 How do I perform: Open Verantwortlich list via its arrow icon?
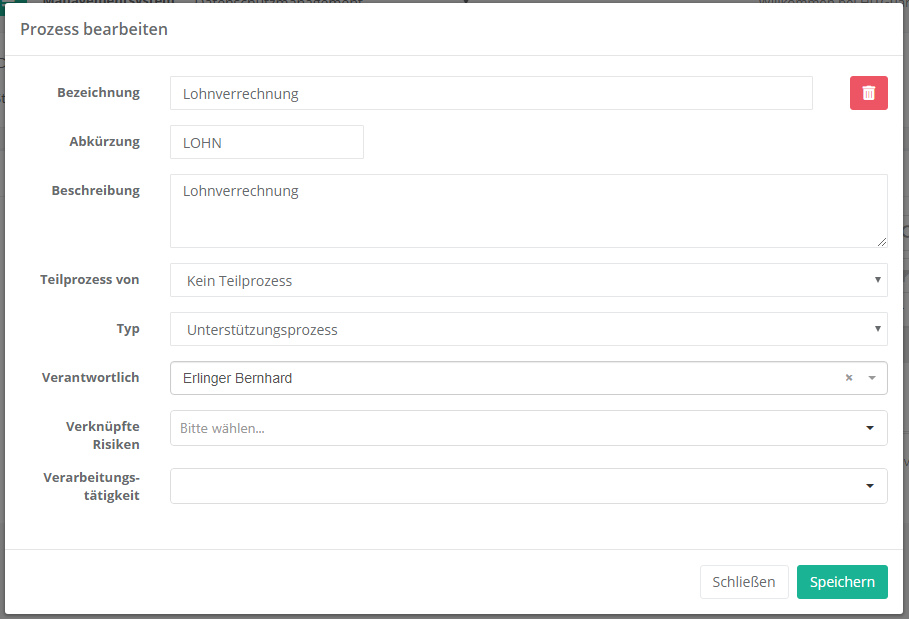coord(871,378)
